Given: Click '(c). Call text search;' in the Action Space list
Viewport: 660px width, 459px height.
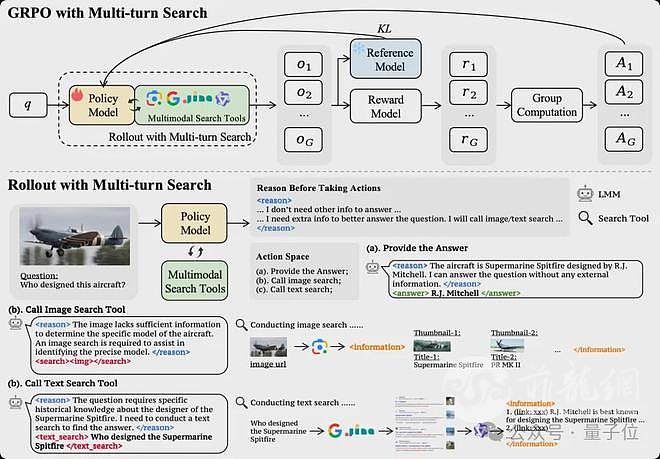Looking at the screenshot, I should point(294,289).
